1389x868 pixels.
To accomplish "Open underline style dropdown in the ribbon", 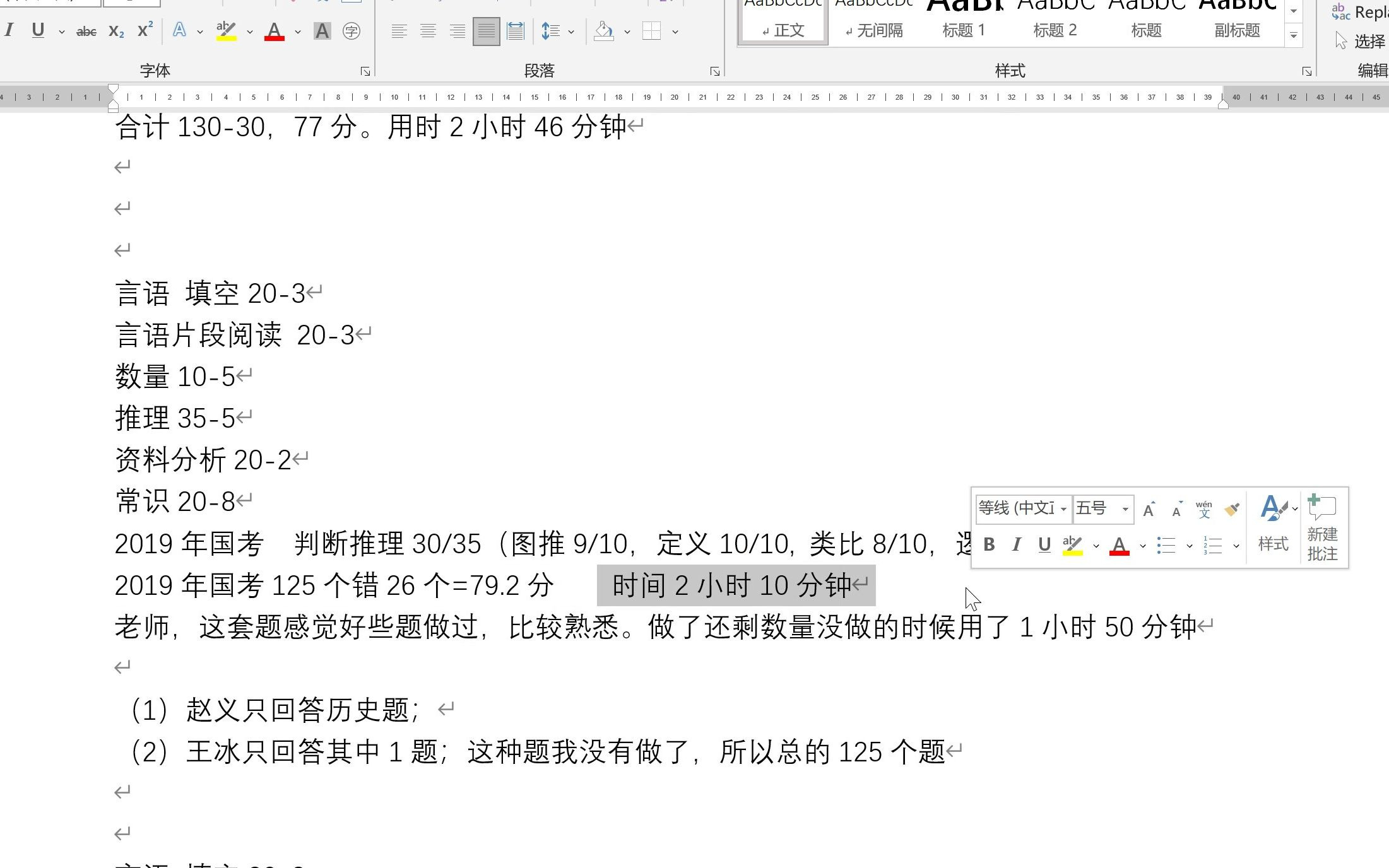I will (61, 32).
